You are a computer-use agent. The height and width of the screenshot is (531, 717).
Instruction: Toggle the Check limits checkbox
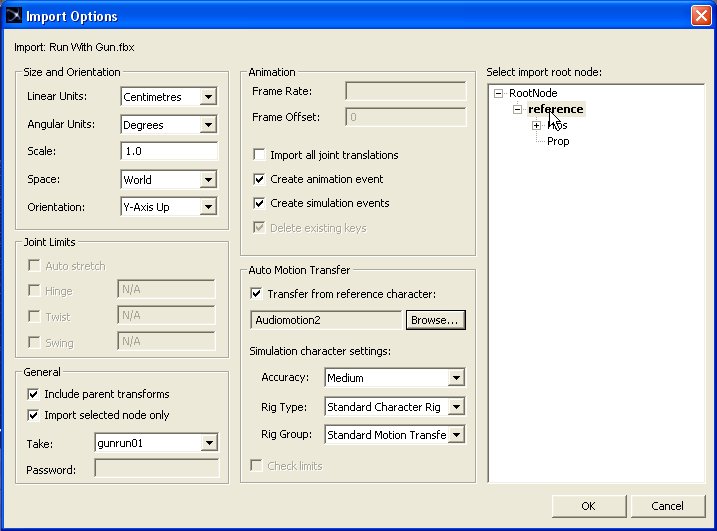256,466
